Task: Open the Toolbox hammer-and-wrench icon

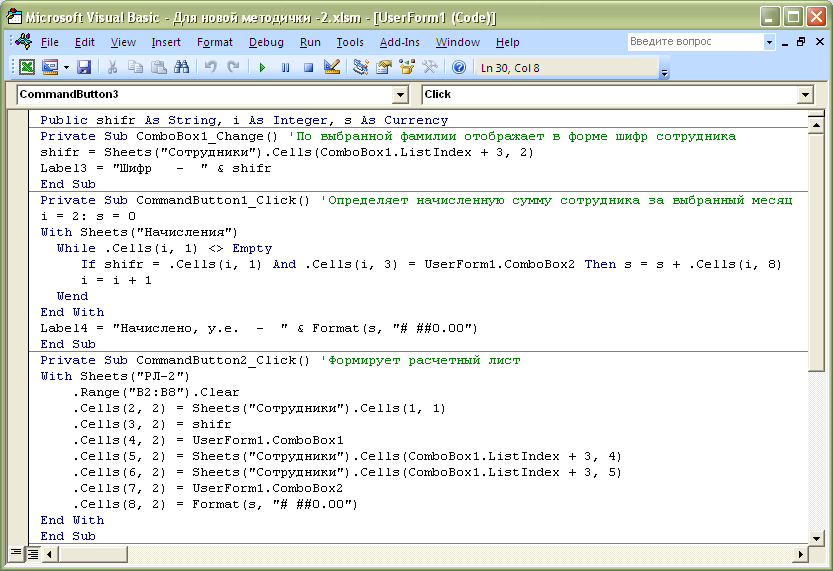Action: coord(430,67)
